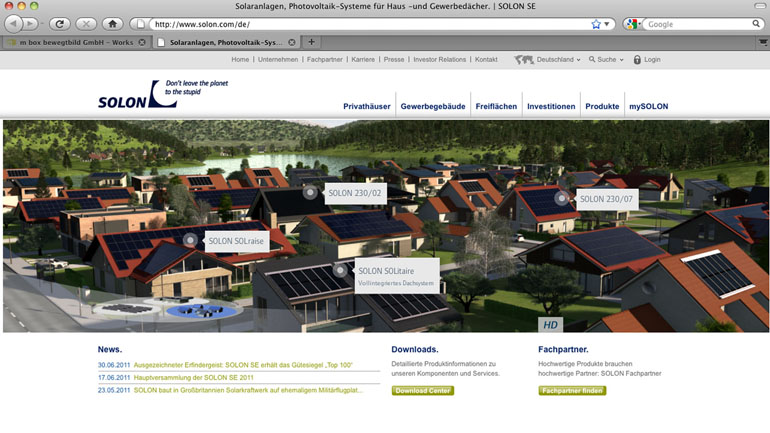Viewport: 770px width, 433px height.
Task: Click the SOLON 230/07 label
Action: (607, 199)
